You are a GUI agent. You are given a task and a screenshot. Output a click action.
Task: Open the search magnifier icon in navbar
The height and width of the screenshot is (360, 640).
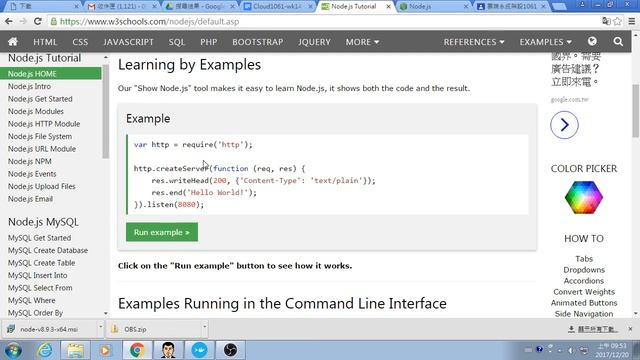[x=618, y=42]
